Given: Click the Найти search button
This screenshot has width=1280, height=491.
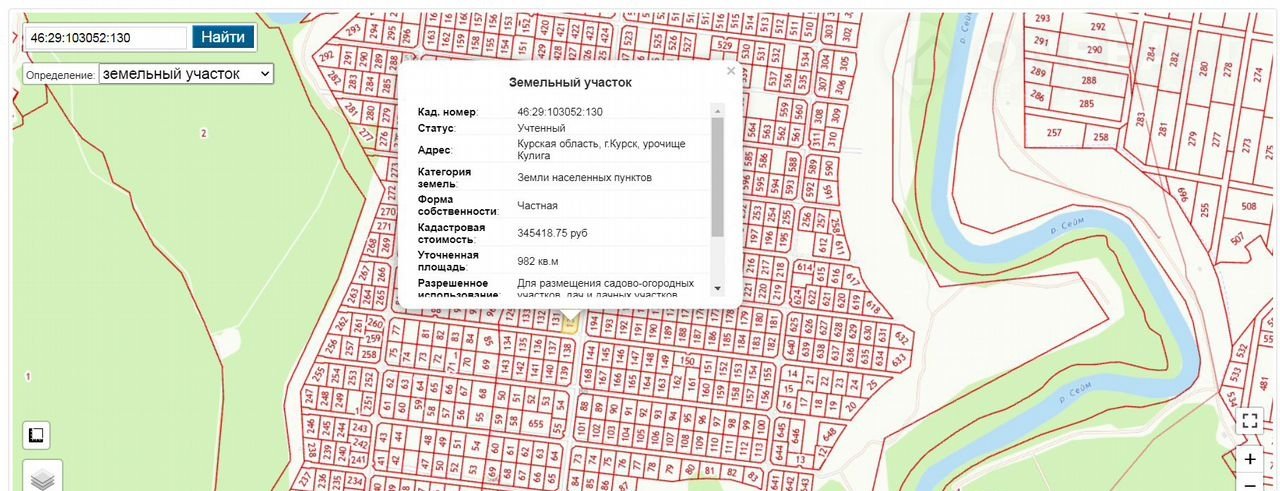Looking at the screenshot, I should click(x=223, y=37).
